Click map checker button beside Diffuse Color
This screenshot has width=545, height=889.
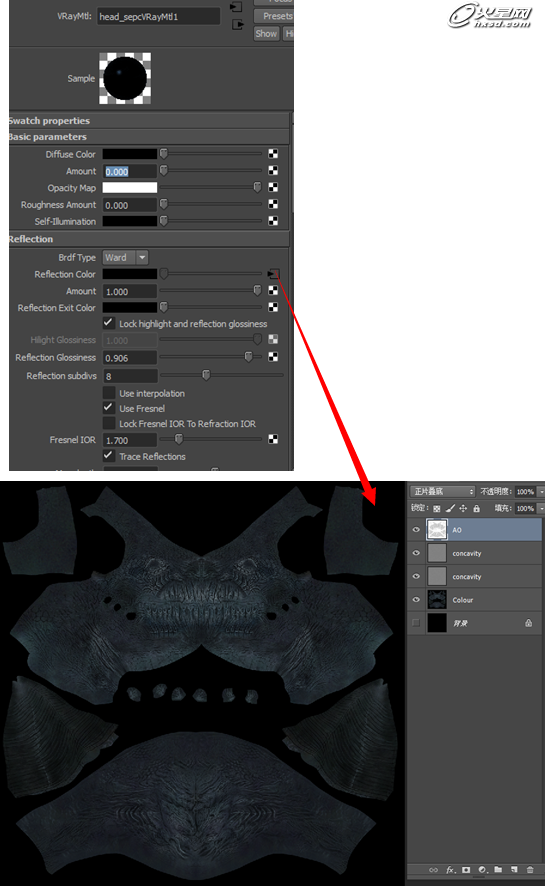[273, 154]
